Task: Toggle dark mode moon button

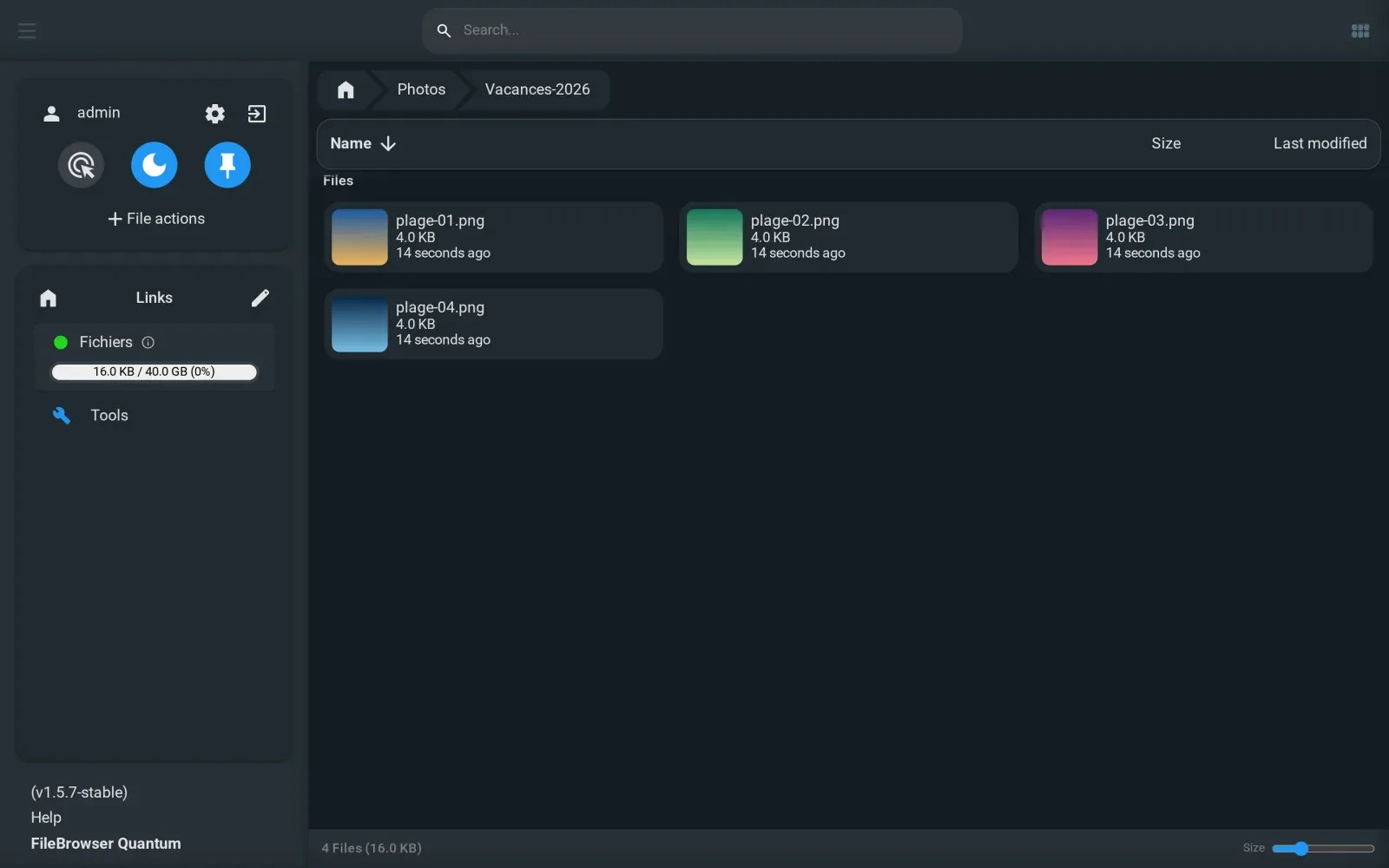Action: (x=155, y=165)
